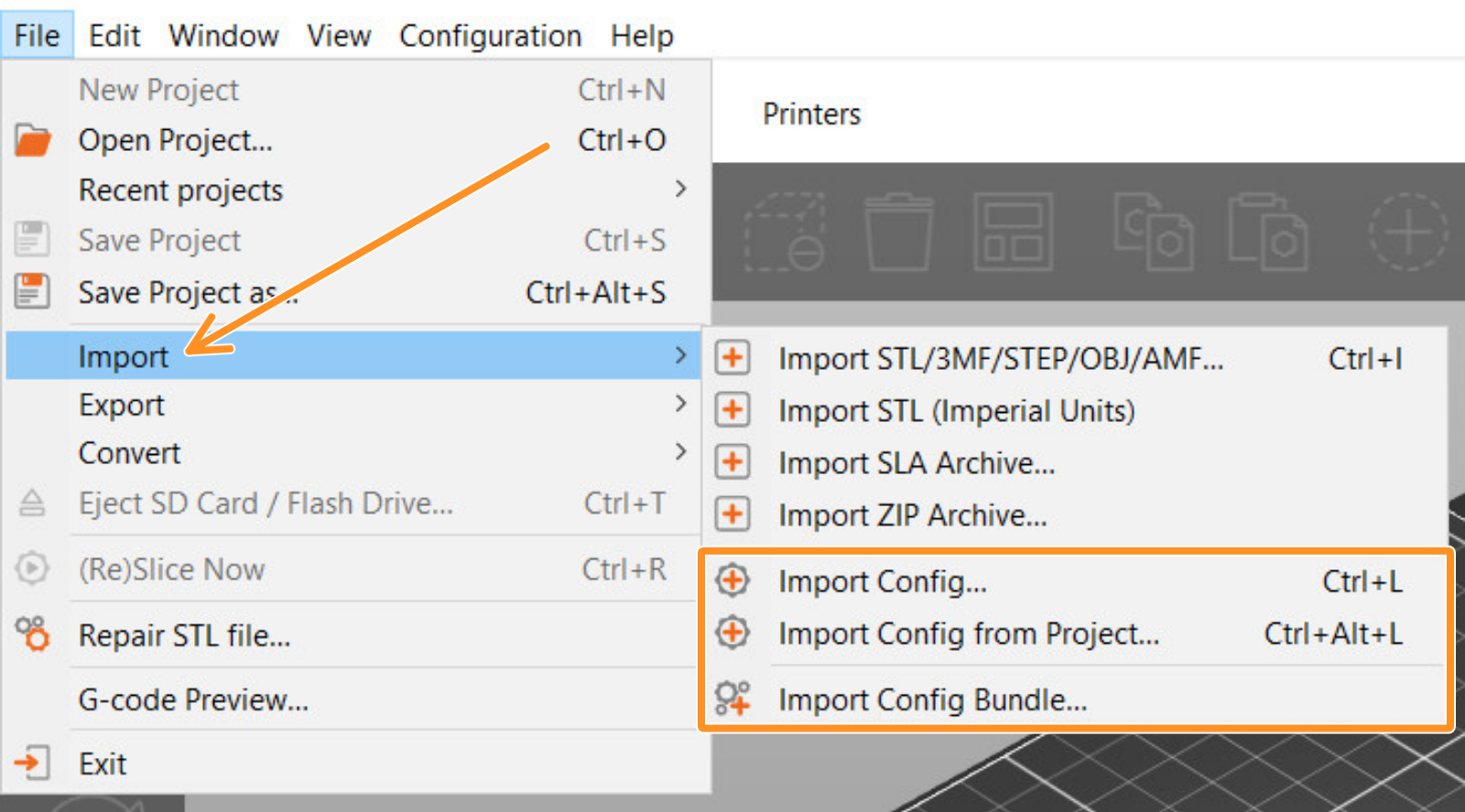Click the Delete trash can toolbar icon
The image size is (1465, 812).
click(x=898, y=233)
